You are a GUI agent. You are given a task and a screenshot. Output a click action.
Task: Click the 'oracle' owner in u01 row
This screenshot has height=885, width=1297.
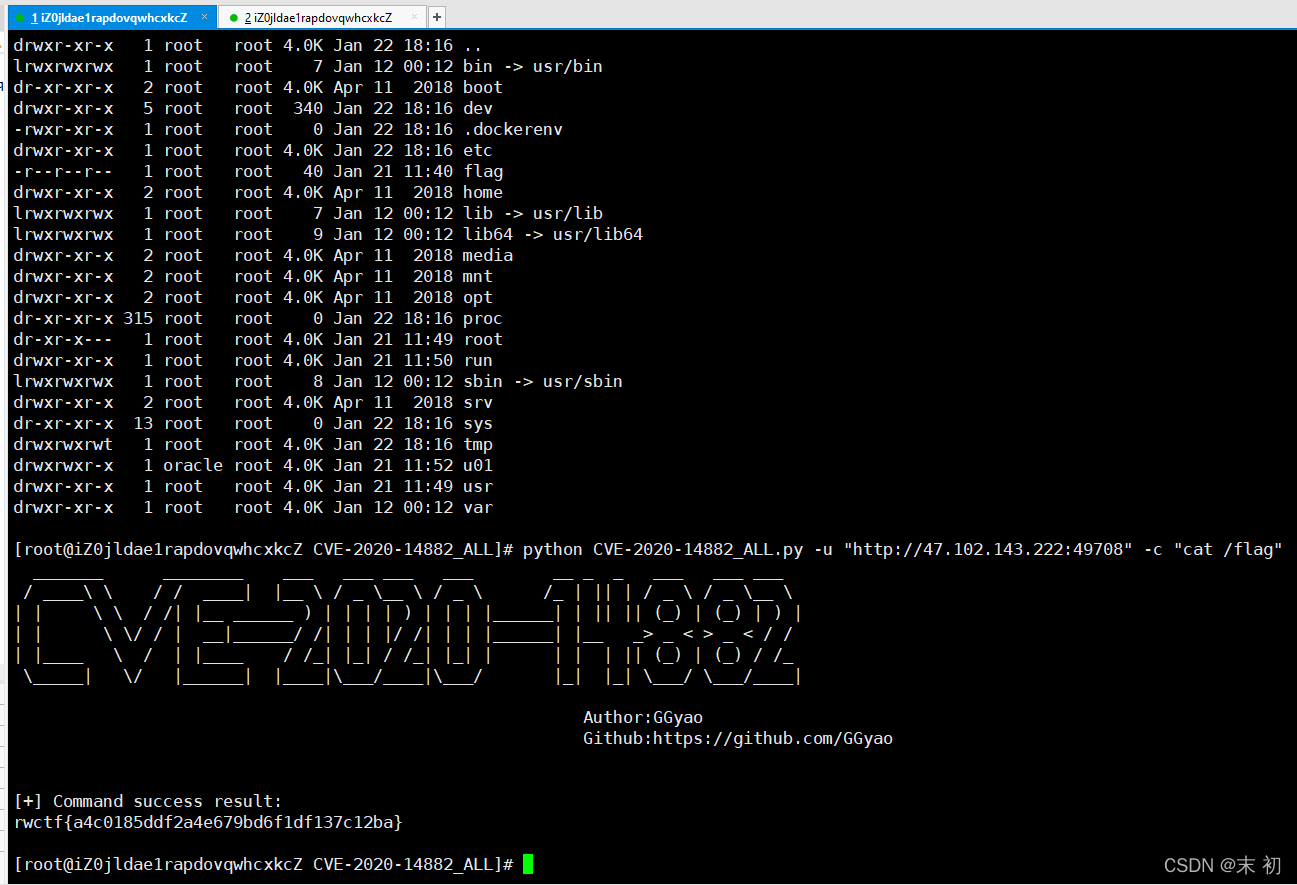click(x=193, y=465)
